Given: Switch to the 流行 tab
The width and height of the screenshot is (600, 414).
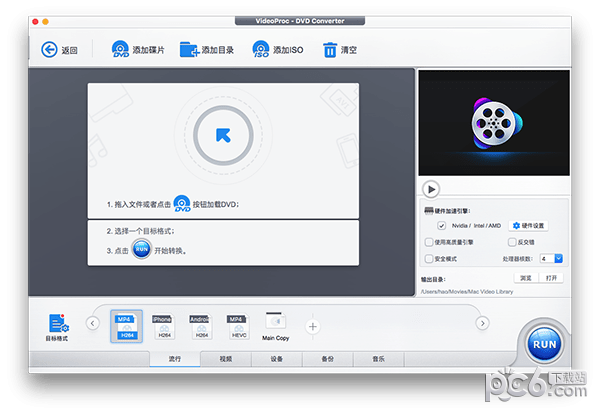Looking at the screenshot, I should 175,359.
